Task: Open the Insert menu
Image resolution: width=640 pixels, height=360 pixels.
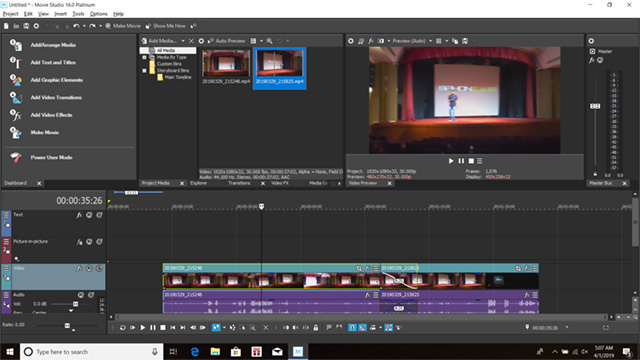Action: point(60,14)
